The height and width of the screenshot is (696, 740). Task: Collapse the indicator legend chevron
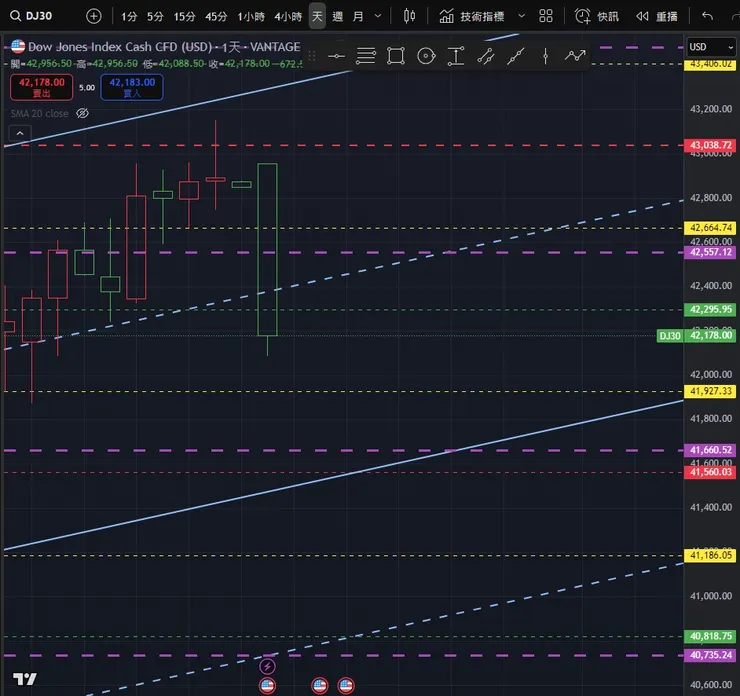click(x=20, y=134)
